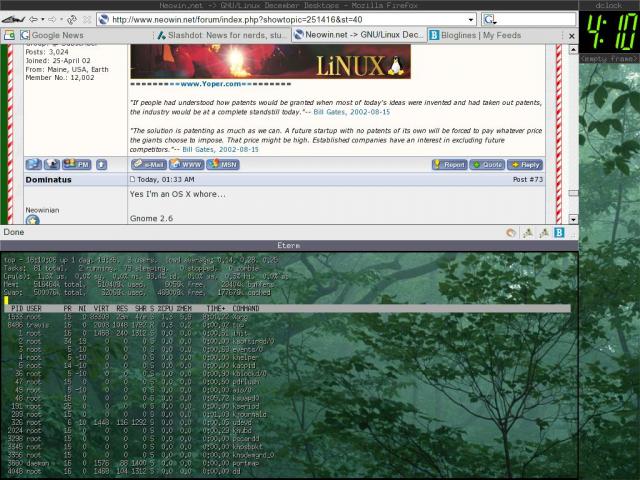This screenshot has height=480, width=640.
Task: Click the go-to-top arrow button
Action: point(102,164)
